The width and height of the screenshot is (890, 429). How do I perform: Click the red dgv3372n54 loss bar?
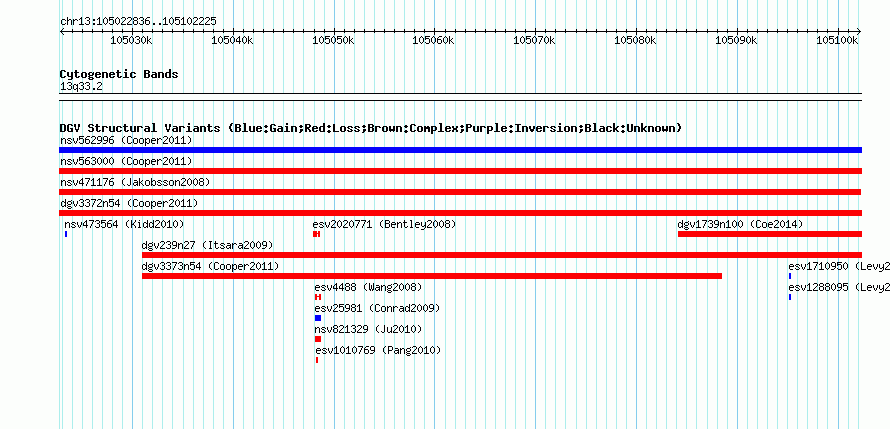[460, 213]
